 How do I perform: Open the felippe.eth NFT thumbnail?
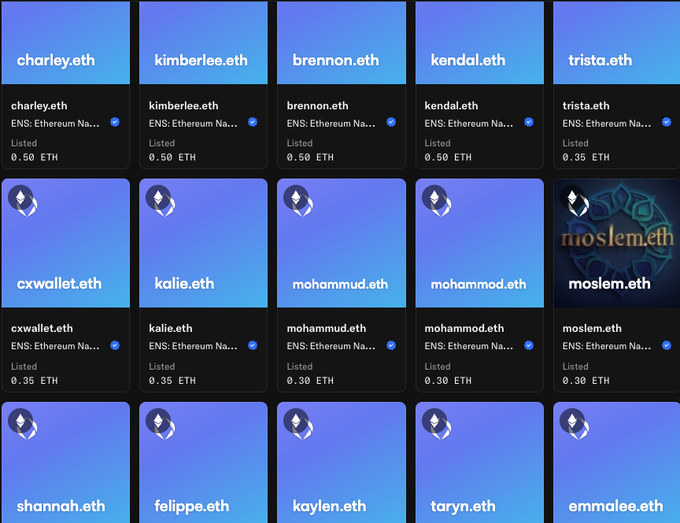(x=203, y=462)
